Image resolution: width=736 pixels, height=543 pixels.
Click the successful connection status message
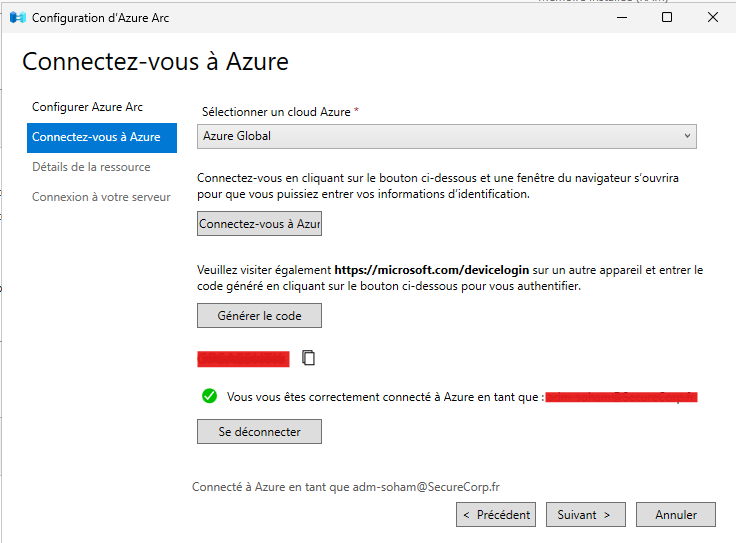tap(385, 397)
